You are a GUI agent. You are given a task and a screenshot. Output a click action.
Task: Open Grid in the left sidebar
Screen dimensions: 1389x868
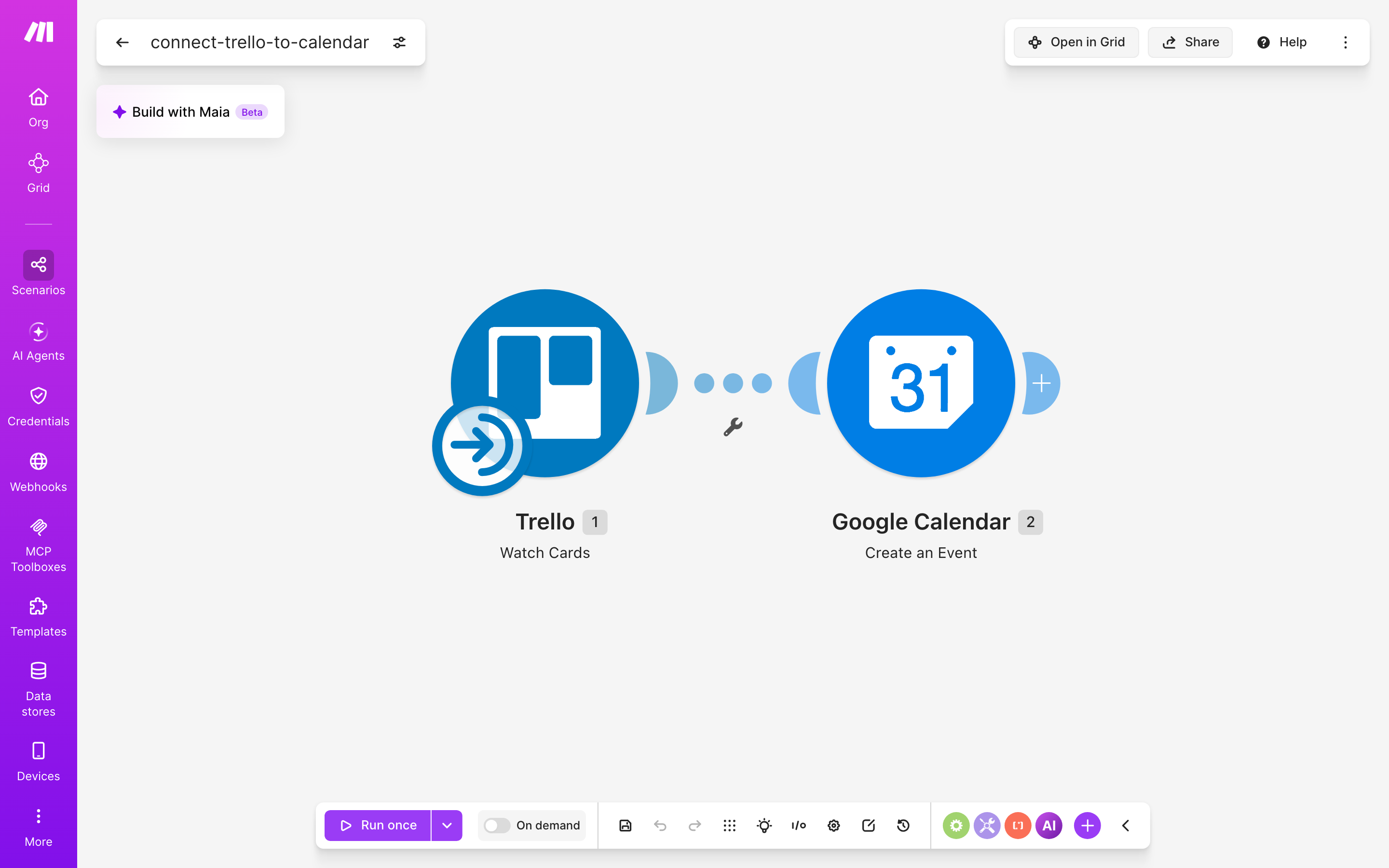coord(39,173)
